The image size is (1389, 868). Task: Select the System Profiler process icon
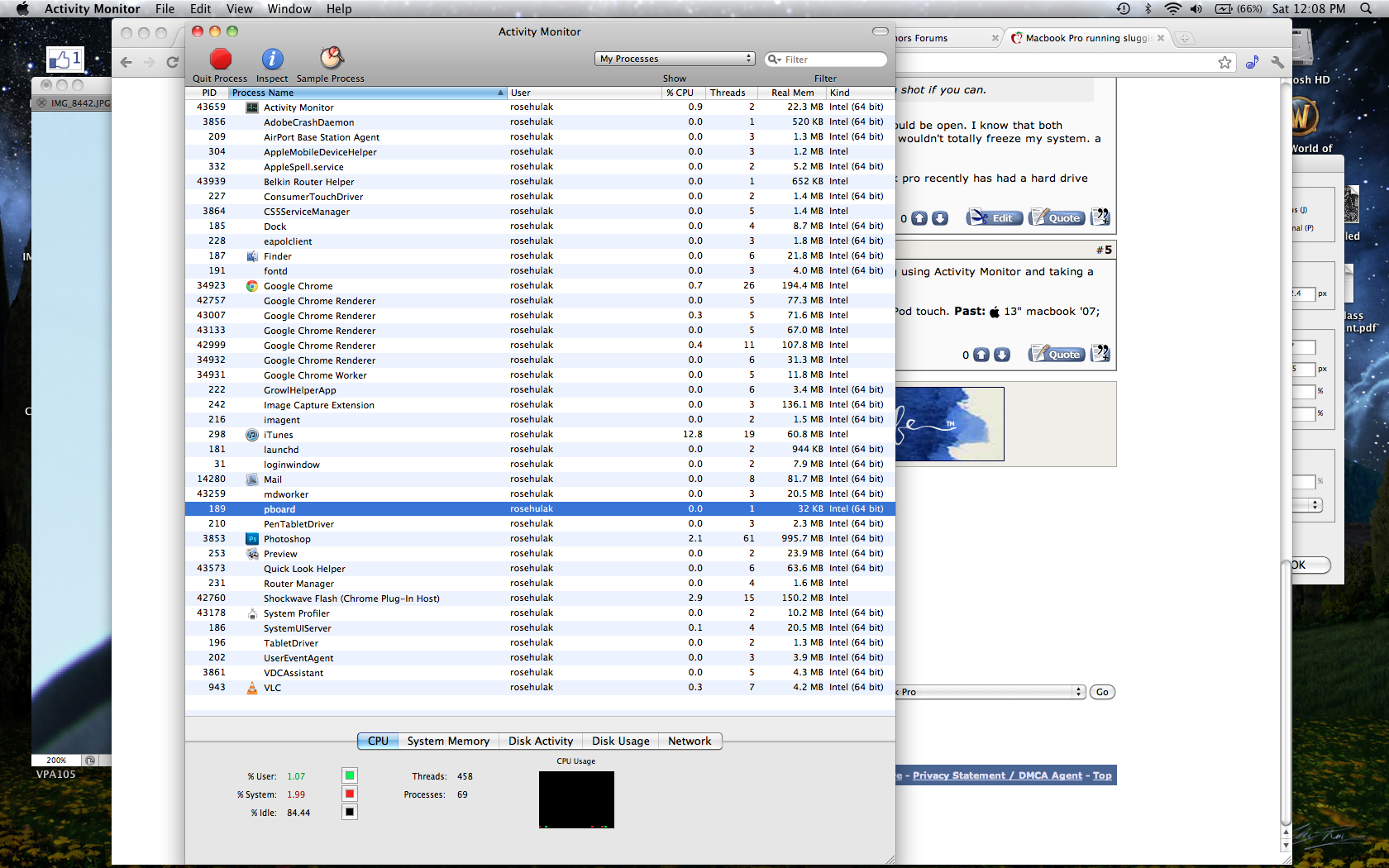click(252, 613)
